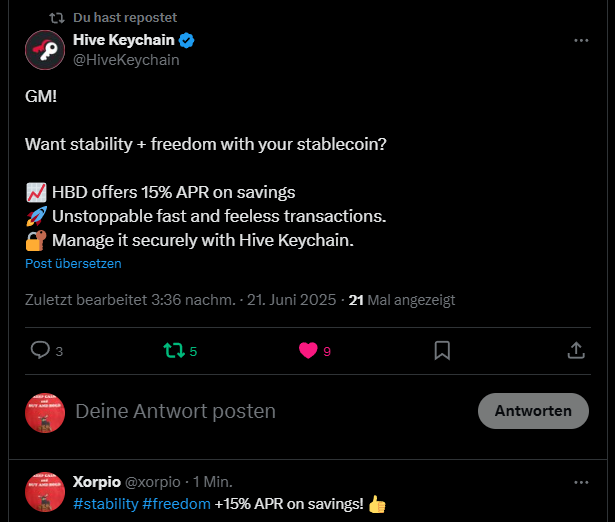The width and height of the screenshot is (615, 522).
Task: Bookmark the Hive Keychain post
Action: (x=442, y=350)
